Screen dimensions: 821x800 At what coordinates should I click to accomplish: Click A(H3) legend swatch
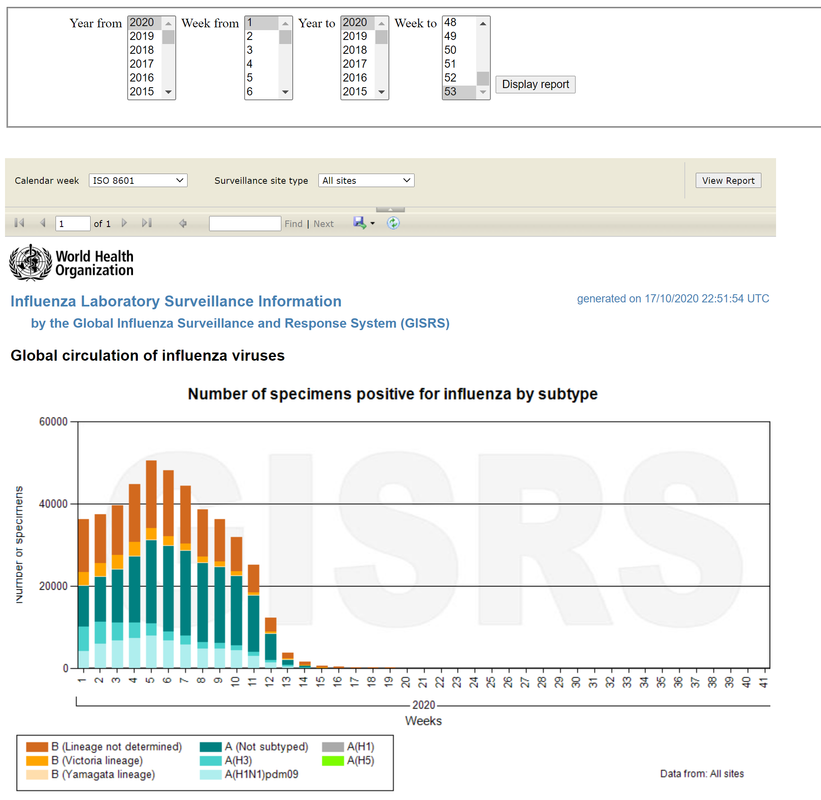[x=210, y=761]
